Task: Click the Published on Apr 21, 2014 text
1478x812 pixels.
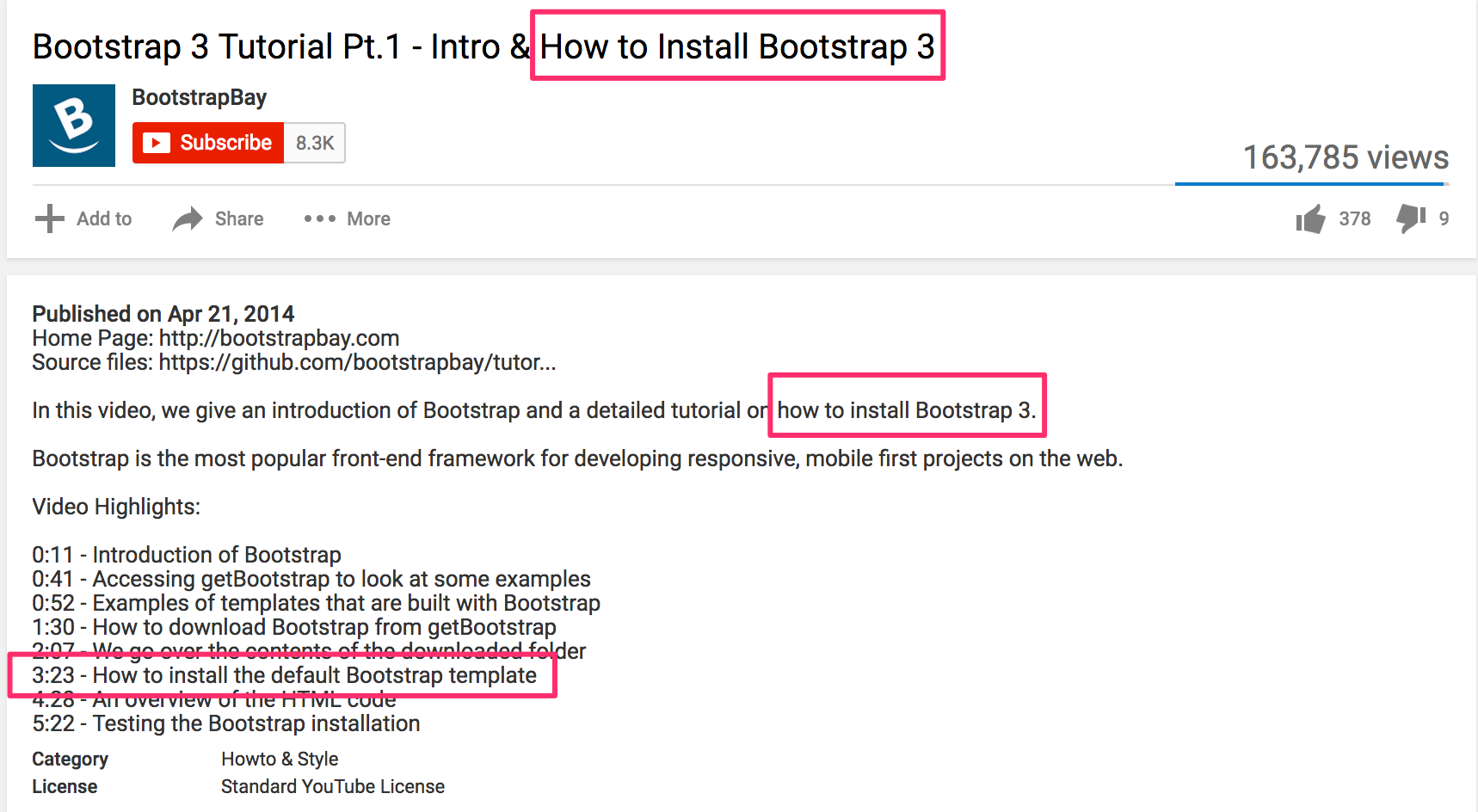Action: (163, 314)
